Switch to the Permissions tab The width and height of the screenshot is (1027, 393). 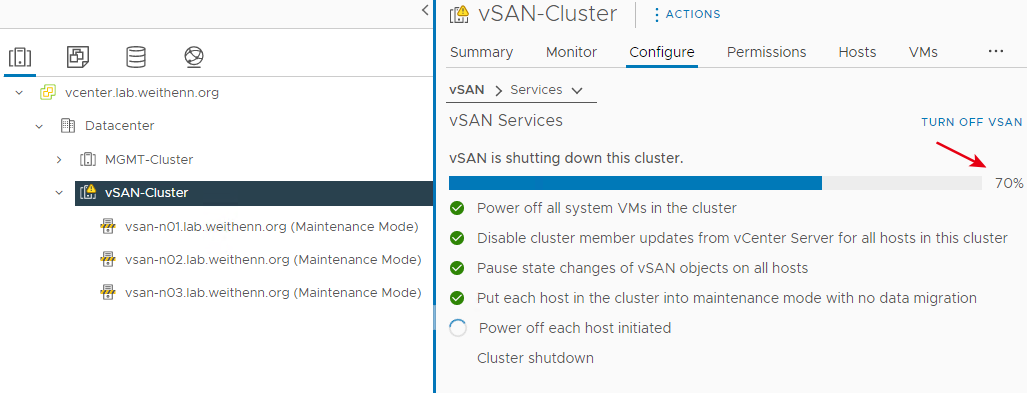click(766, 52)
